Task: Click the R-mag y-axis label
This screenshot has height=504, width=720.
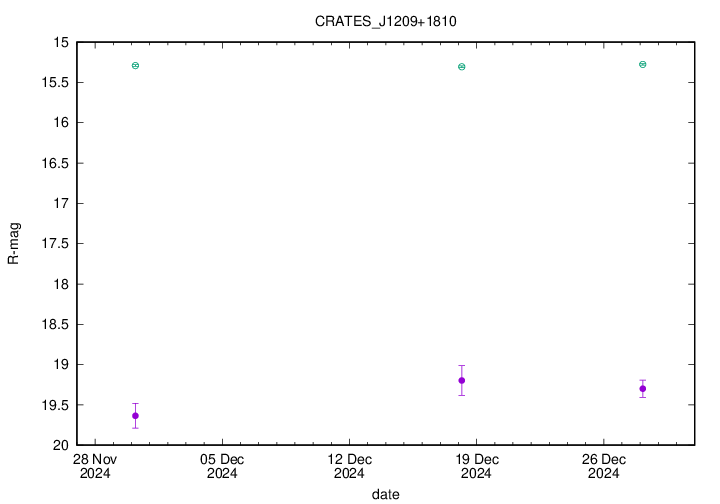Action: (x=13, y=244)
